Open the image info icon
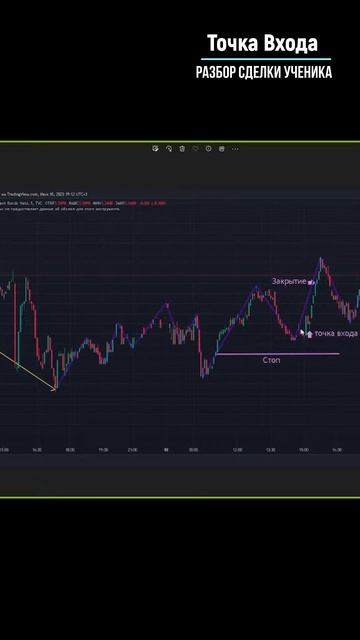Viewport: 360px width, 640px height. tap(209, 149)
